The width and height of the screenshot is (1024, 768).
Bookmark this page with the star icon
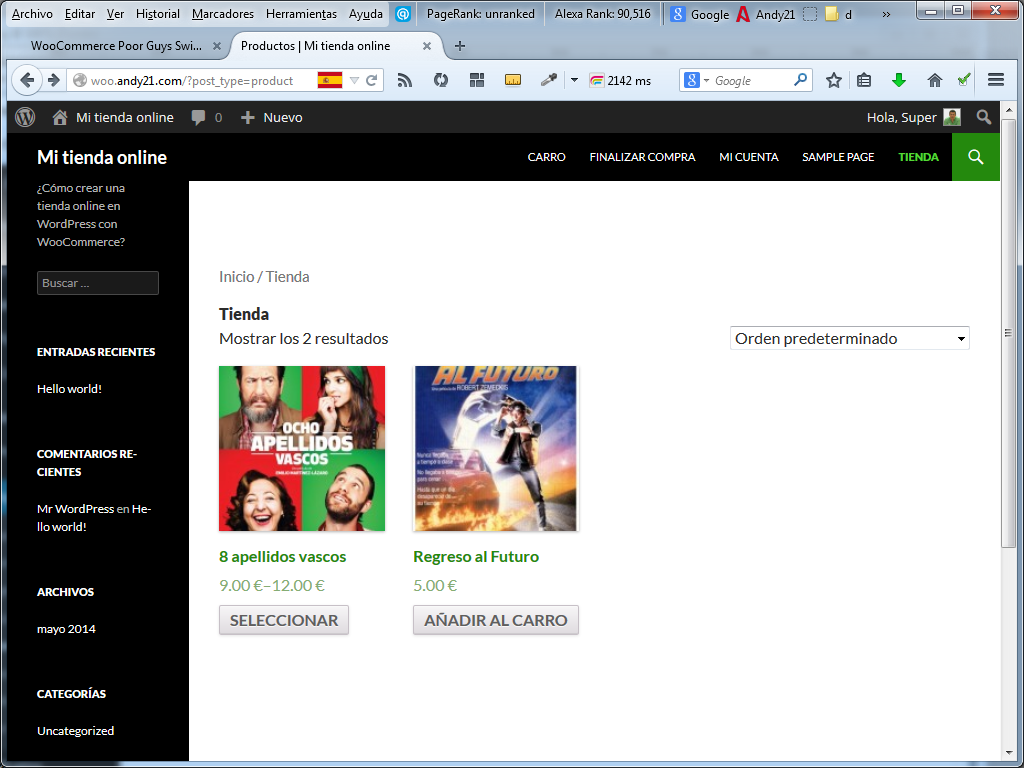(x=833, y=80)
